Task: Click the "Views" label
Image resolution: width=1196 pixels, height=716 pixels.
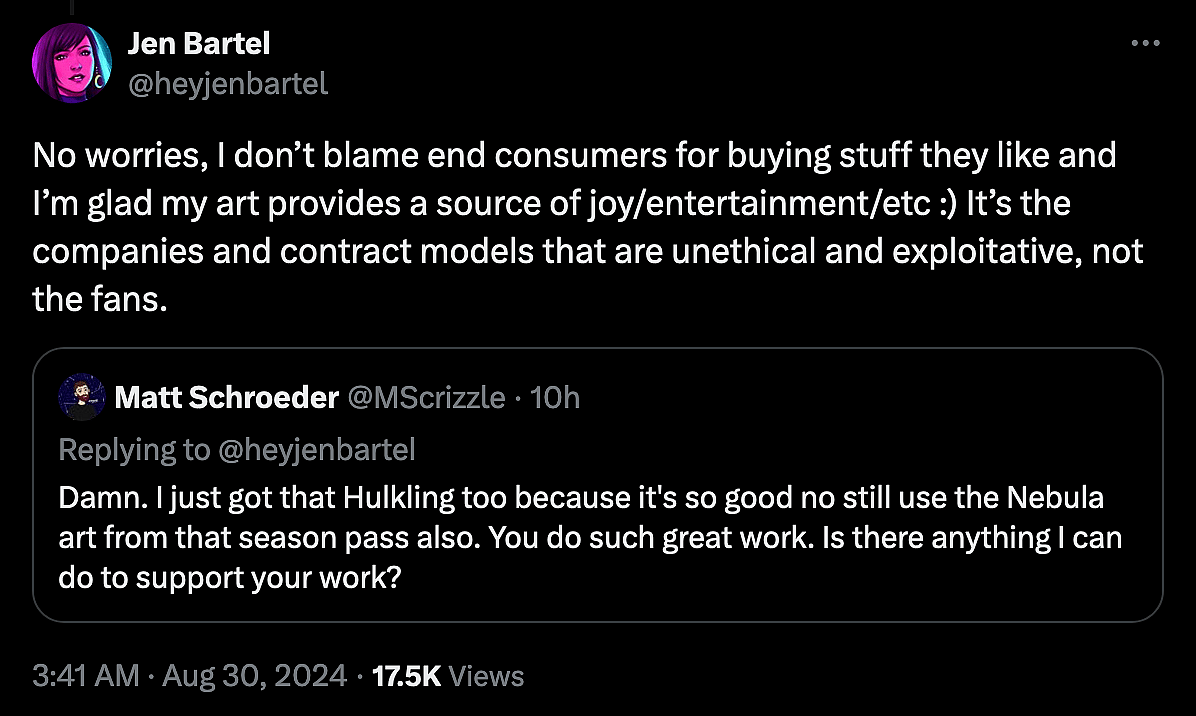Action: point(485,676)
